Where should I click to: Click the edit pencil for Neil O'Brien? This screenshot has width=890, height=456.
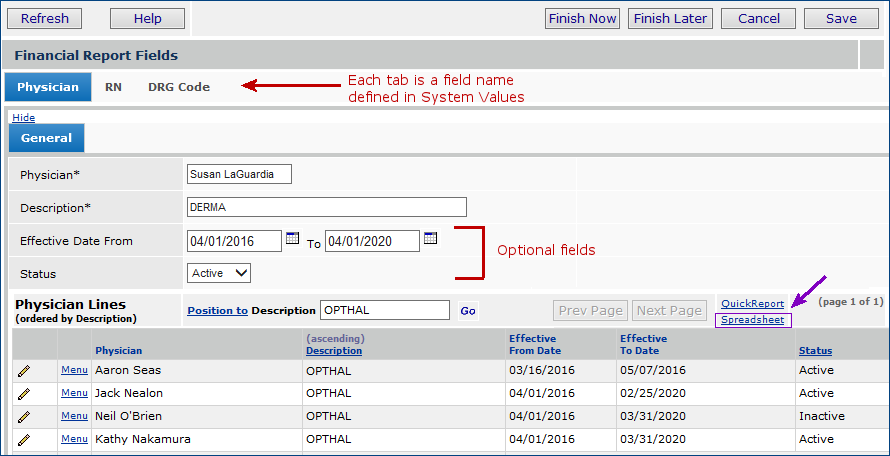point(24,416)
